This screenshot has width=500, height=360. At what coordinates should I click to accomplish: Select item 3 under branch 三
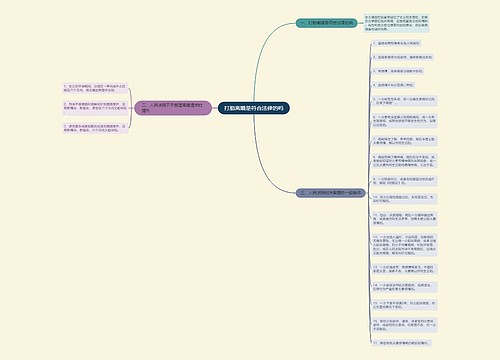click(398, 71)
